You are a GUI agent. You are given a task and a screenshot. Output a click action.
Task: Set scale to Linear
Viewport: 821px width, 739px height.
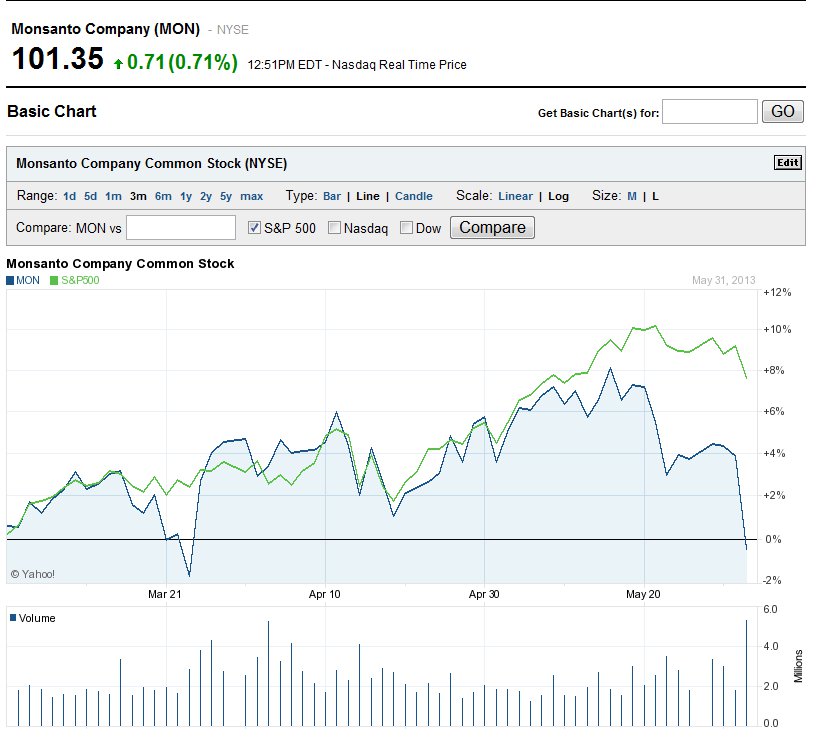point(515,196)
